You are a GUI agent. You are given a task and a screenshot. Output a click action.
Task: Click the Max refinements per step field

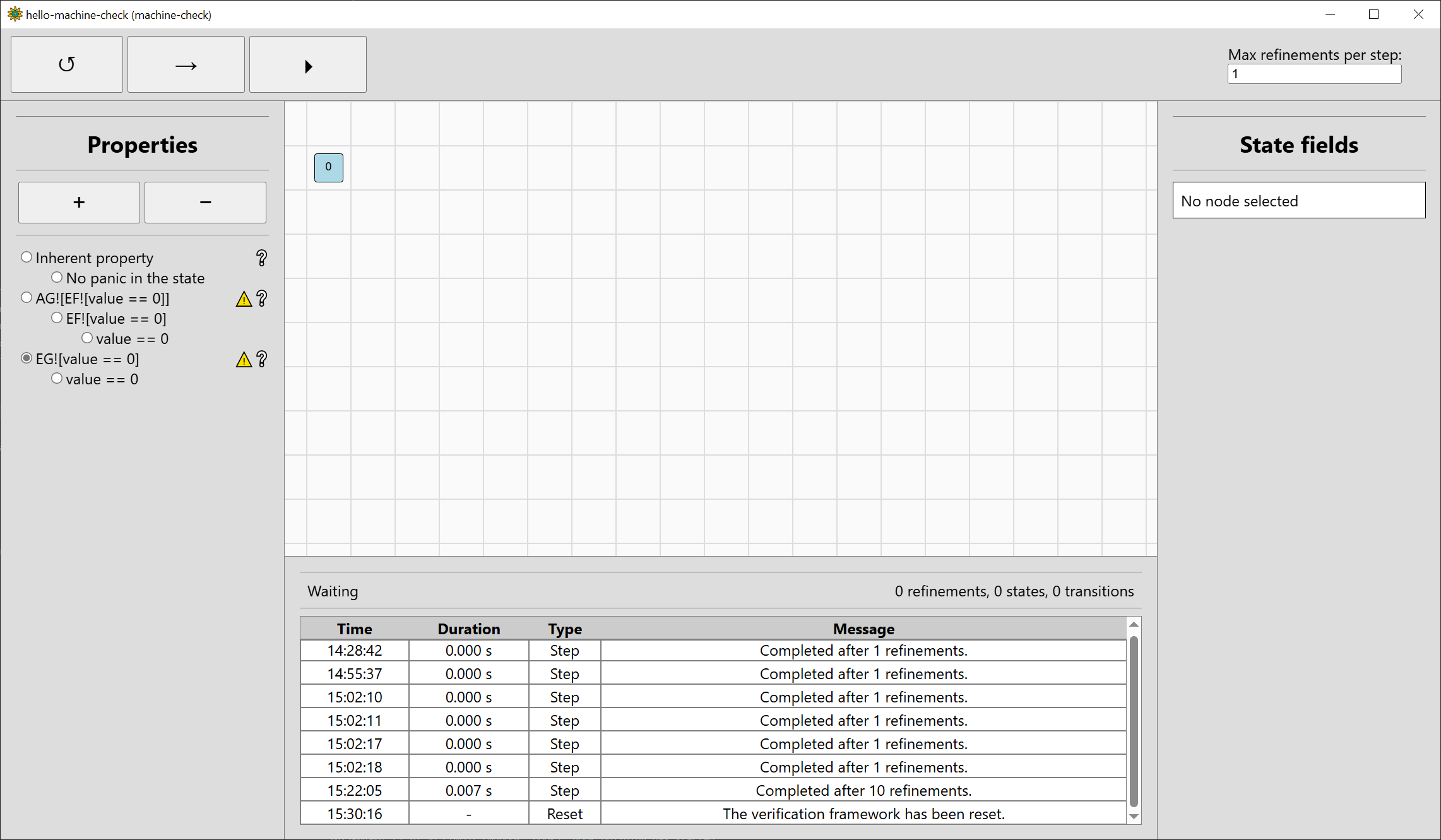point(1314,74)
